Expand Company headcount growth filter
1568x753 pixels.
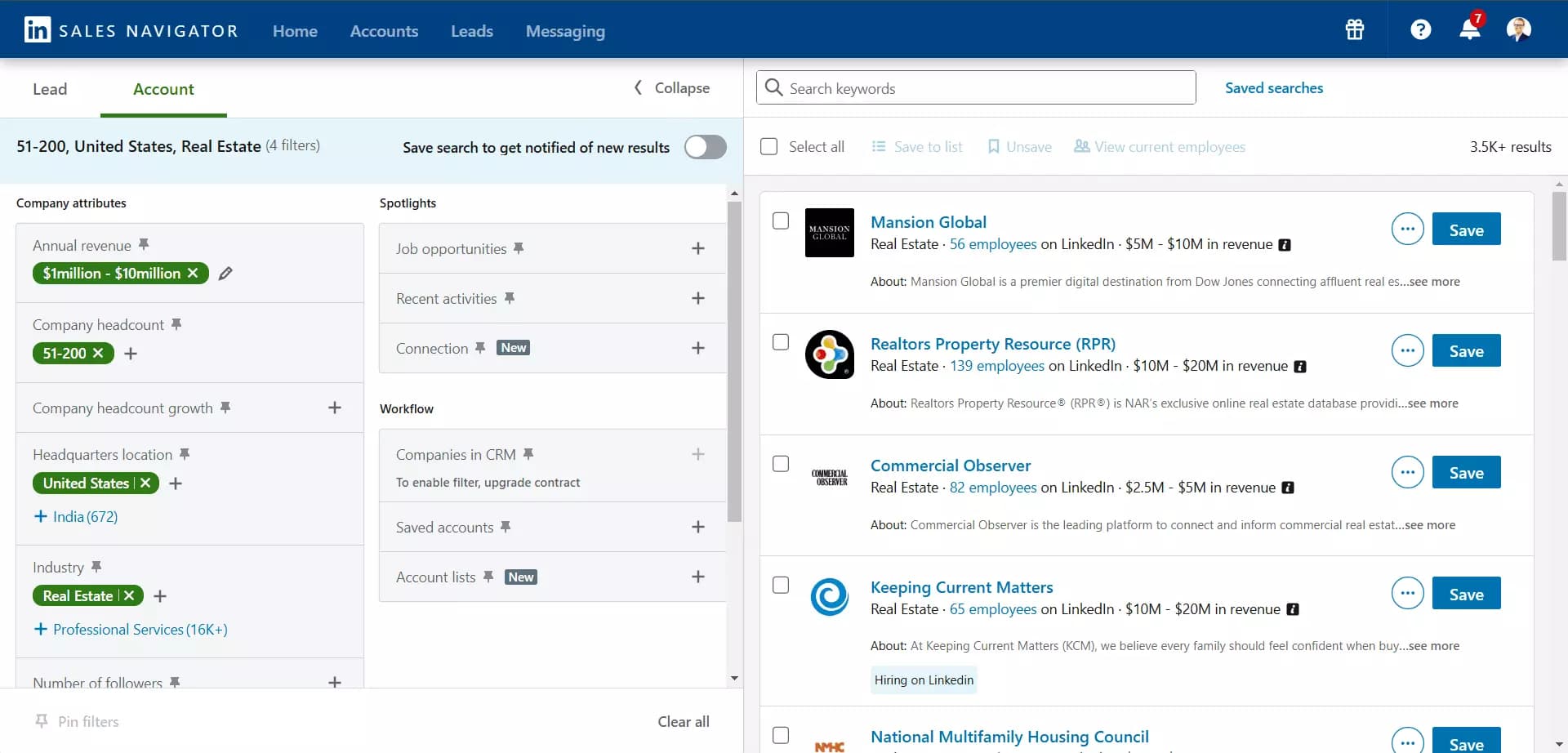point(335,408)
